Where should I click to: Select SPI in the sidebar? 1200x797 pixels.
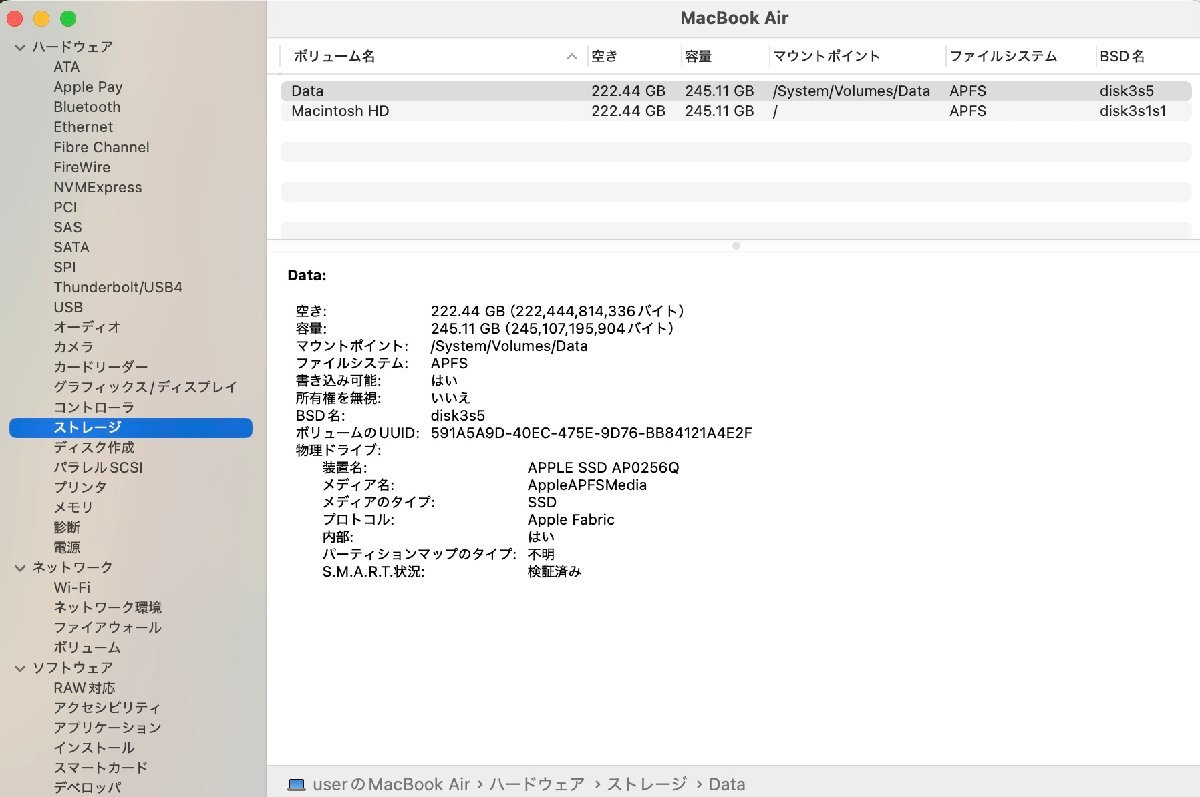[65, 267]
